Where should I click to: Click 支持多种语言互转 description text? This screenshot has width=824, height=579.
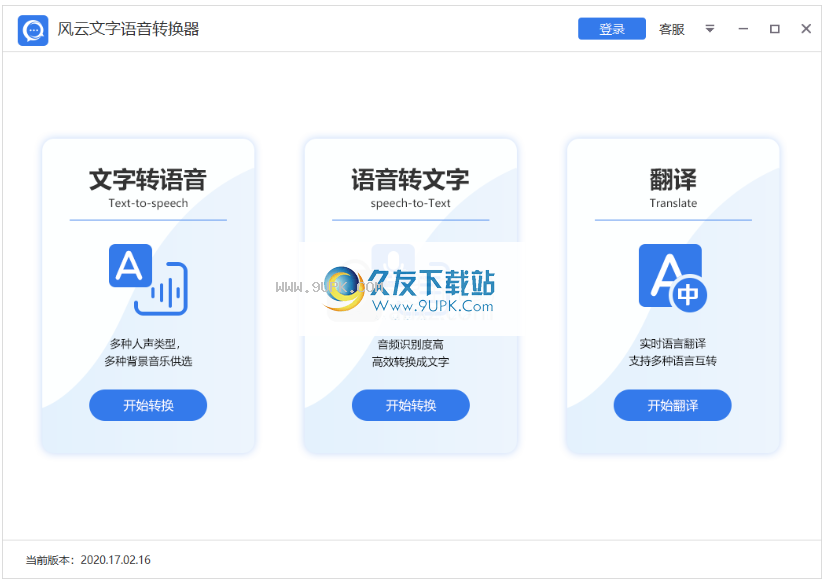(x=673, y=361)
